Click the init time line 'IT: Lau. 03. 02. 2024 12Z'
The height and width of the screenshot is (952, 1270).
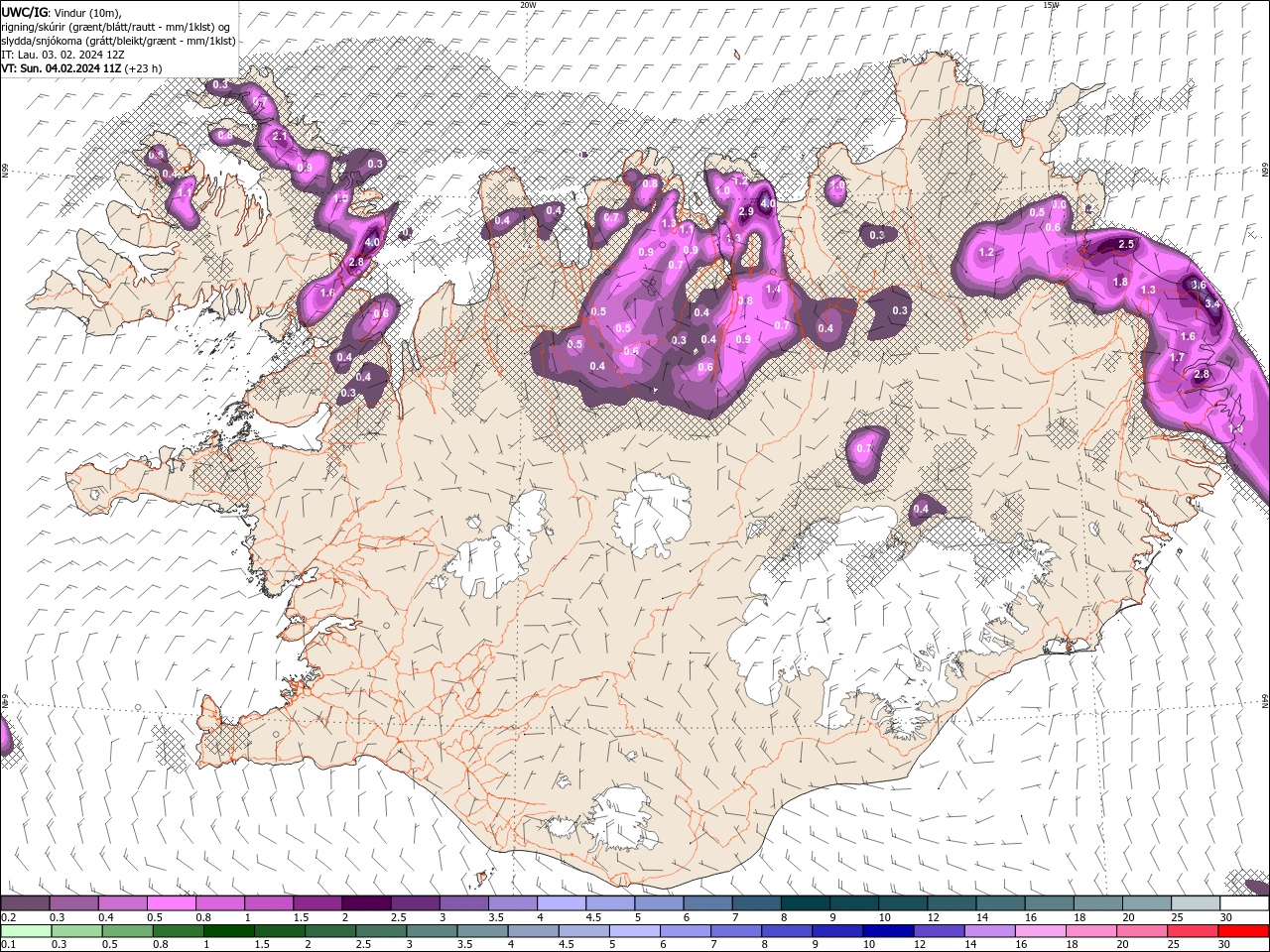point(63,55)
